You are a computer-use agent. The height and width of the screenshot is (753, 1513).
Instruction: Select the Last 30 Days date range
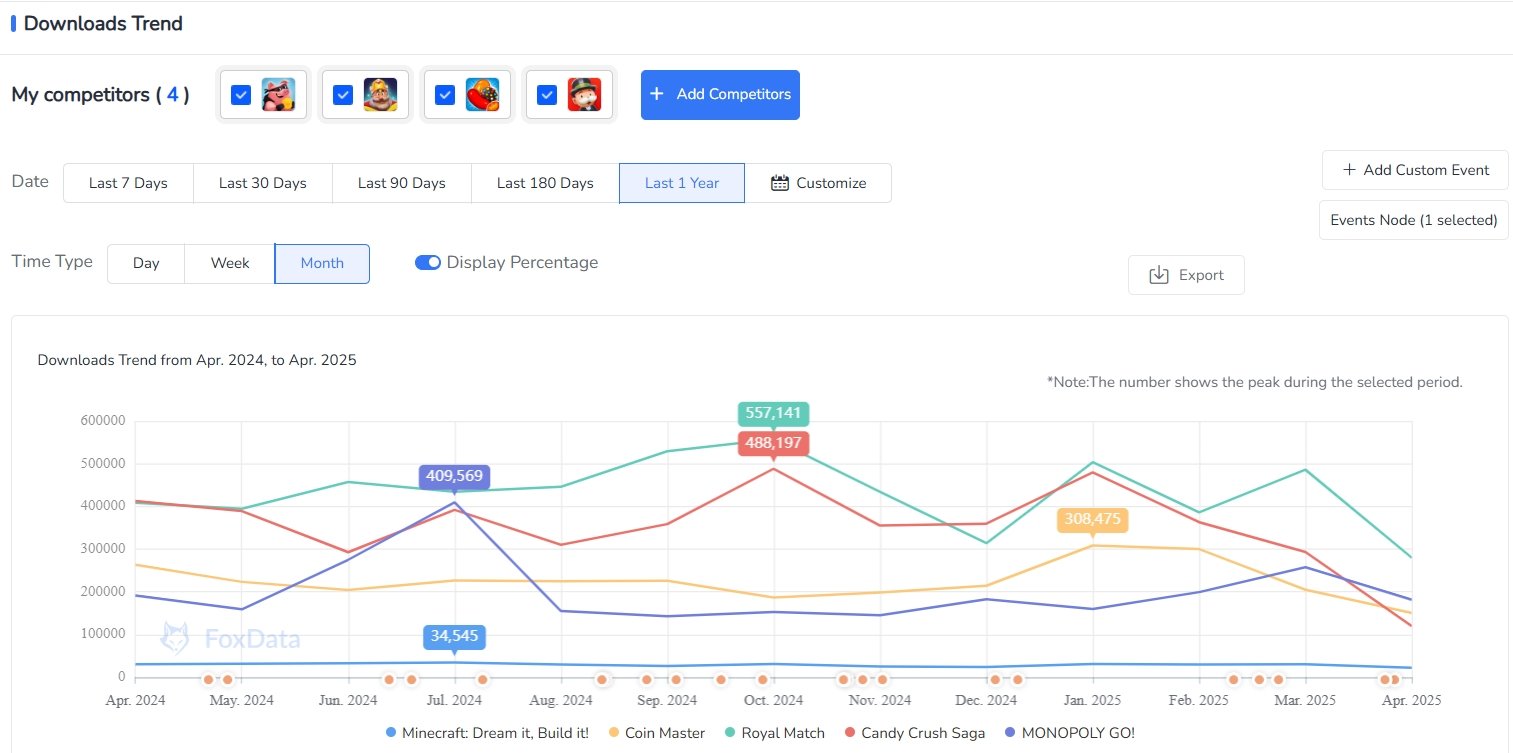[262, 183]
